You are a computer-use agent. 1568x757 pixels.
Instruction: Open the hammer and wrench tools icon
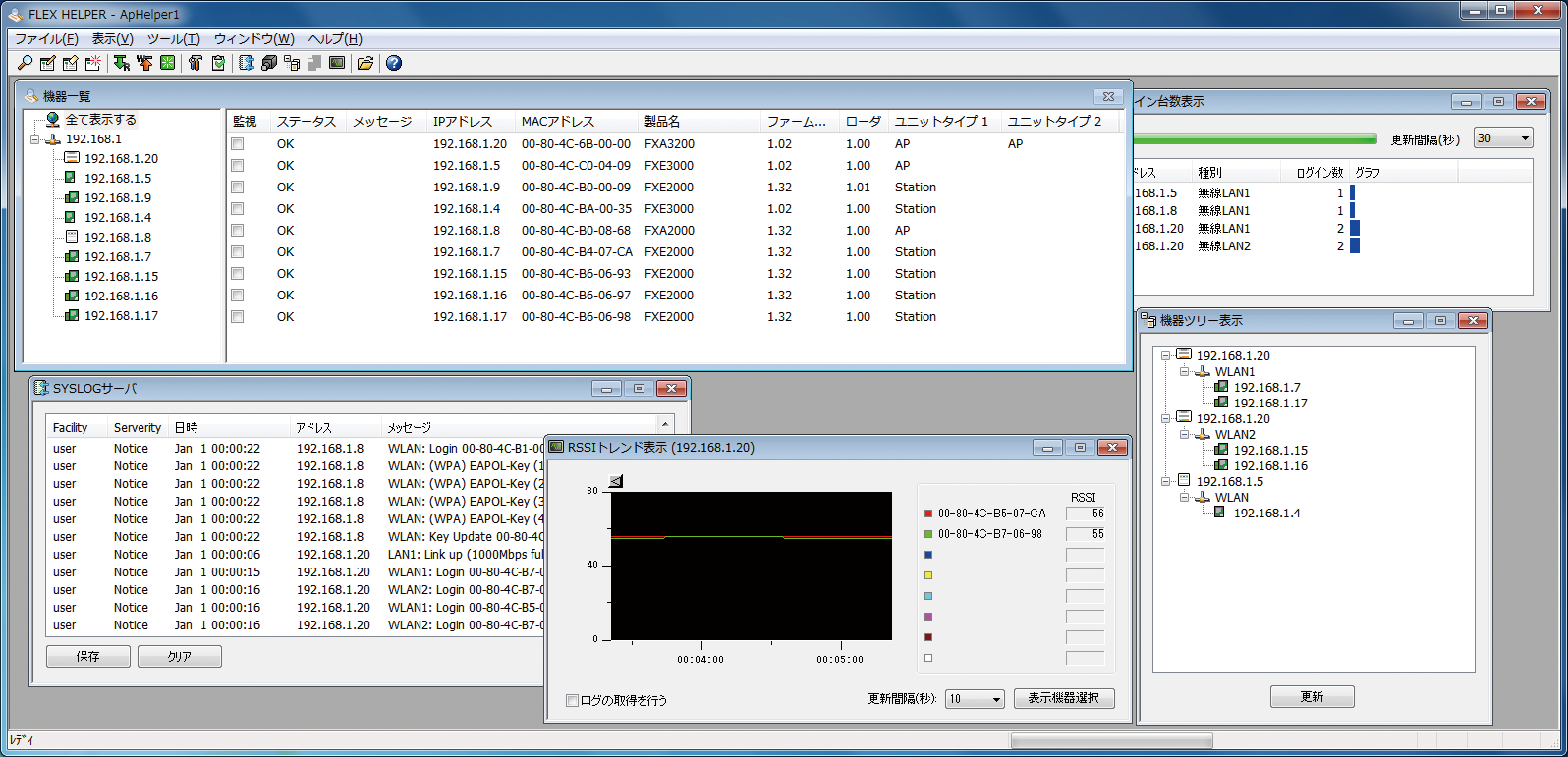tap(195, 63)
